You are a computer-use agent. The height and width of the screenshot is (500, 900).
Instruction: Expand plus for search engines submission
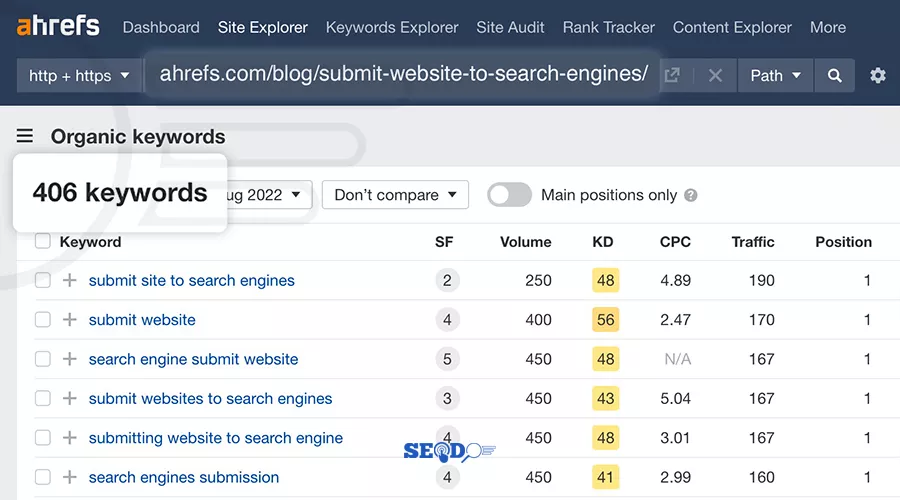pyautogui.click(x=69, y=476)
